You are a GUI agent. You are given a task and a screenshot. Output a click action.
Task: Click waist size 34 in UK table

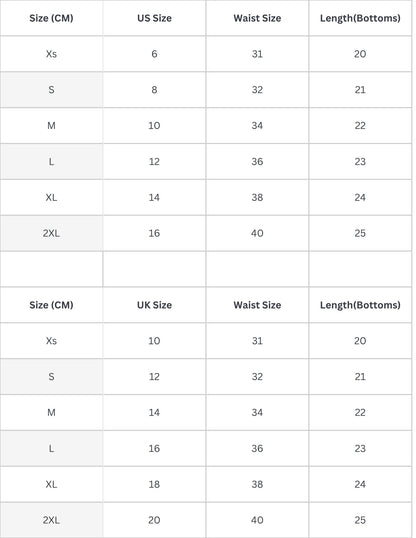[x=257, y=412]
